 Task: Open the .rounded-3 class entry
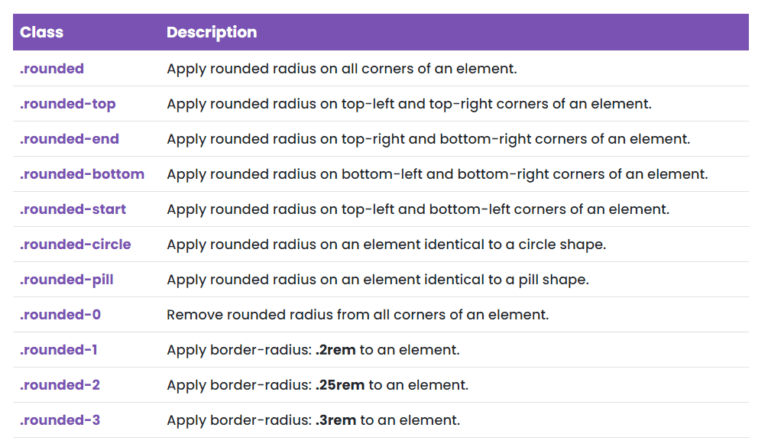[x=59, y=420]
